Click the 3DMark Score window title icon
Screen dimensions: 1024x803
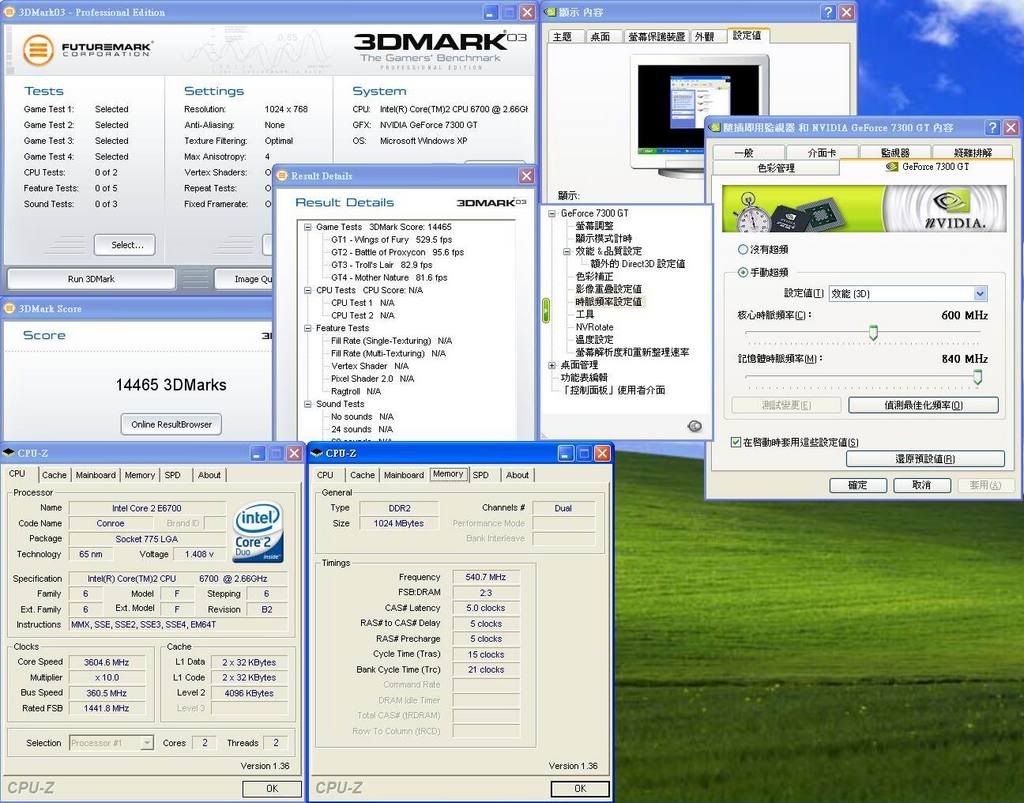click(9, 308)
